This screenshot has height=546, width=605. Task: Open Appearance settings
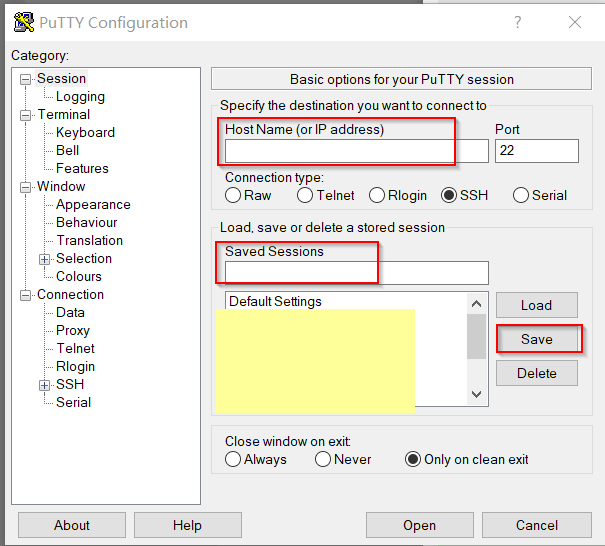click(93, 205)
